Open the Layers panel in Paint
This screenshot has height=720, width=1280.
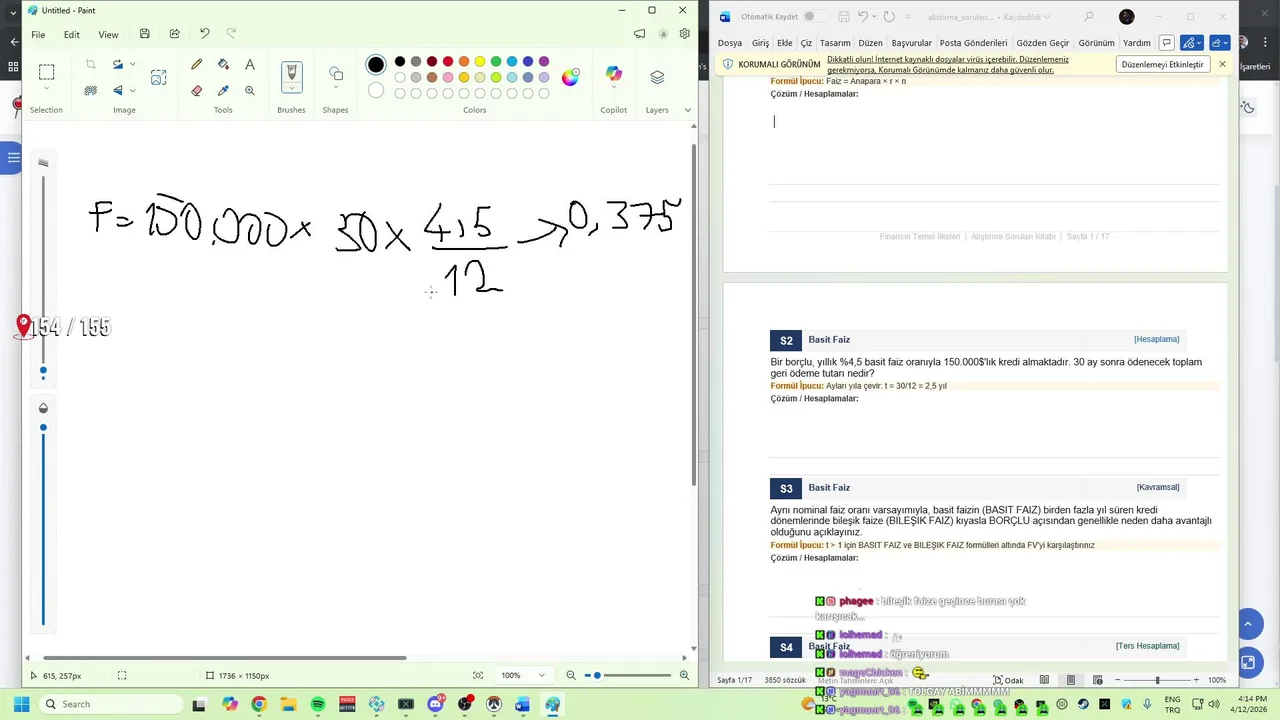[x=657, y=77]
